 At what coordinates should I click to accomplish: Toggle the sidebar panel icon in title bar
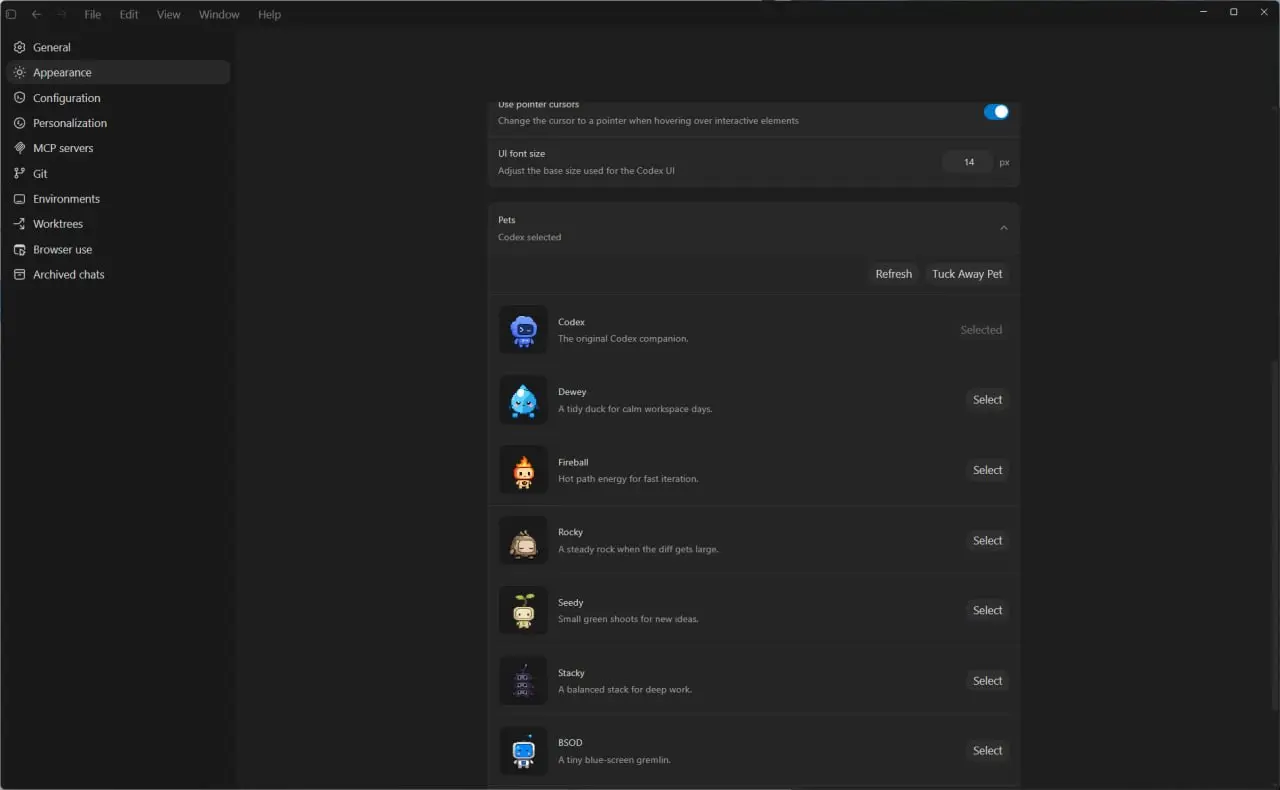[12, 14]
